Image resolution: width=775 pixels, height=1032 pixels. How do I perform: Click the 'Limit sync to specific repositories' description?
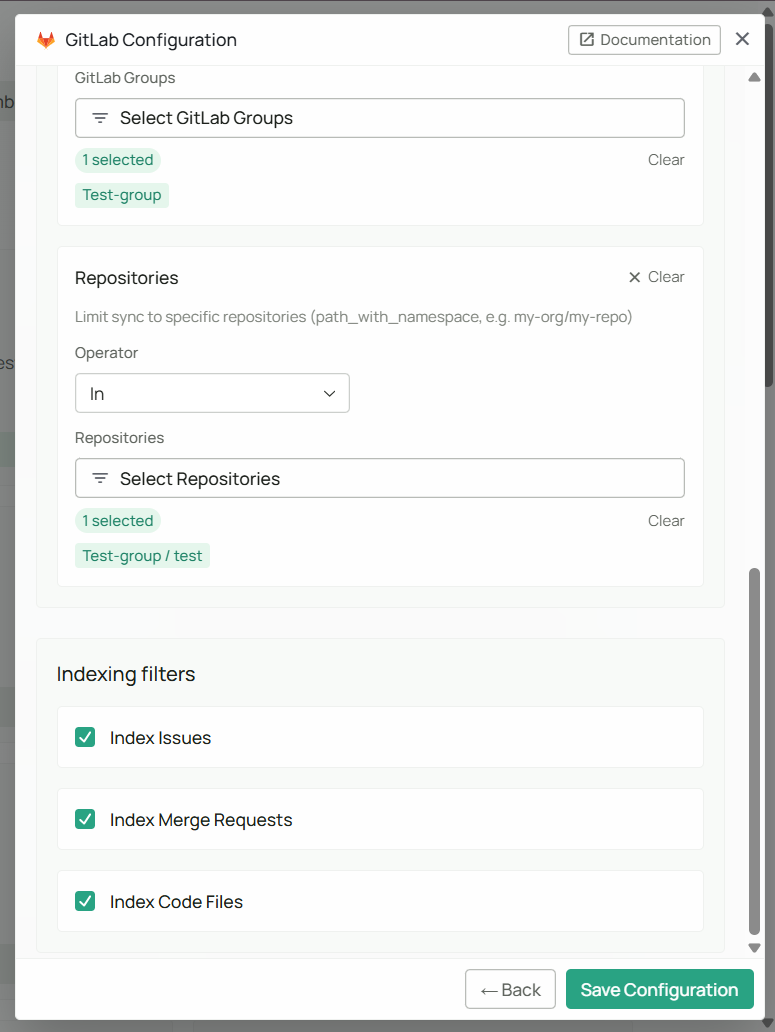(353, 317)
